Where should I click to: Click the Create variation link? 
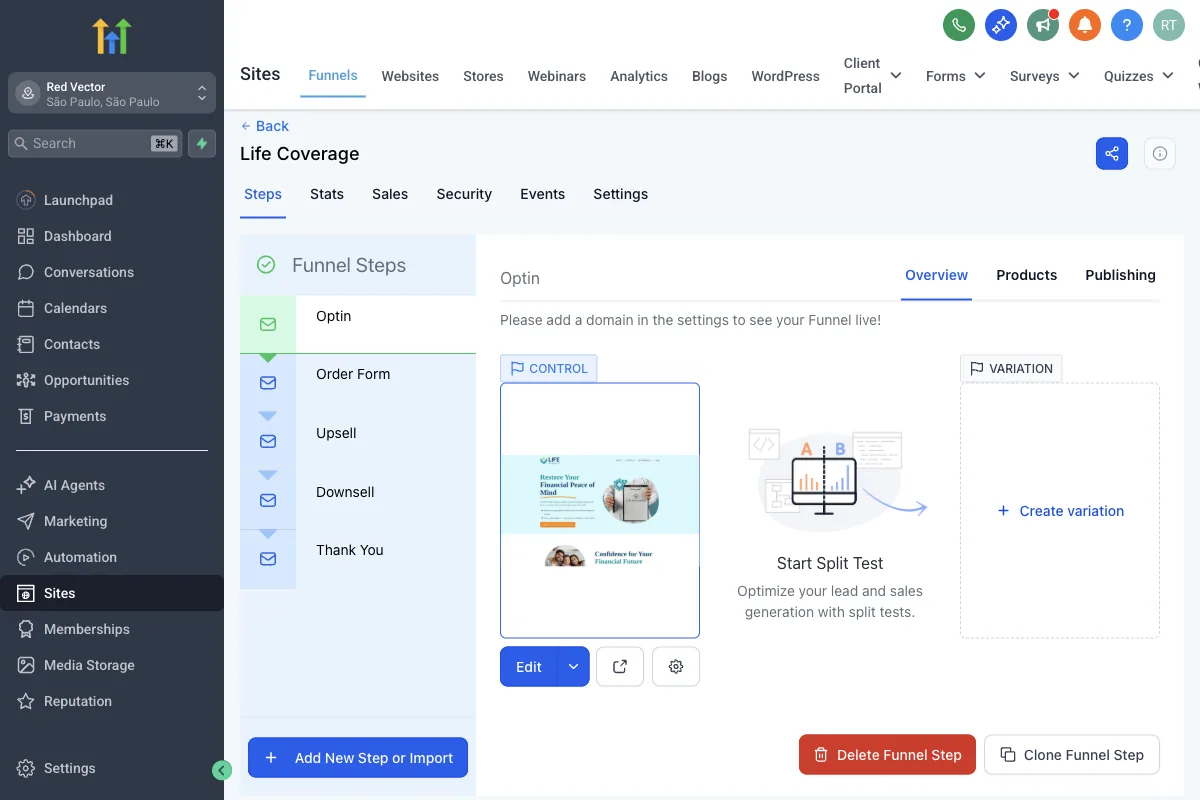[x=1060, y=511]
